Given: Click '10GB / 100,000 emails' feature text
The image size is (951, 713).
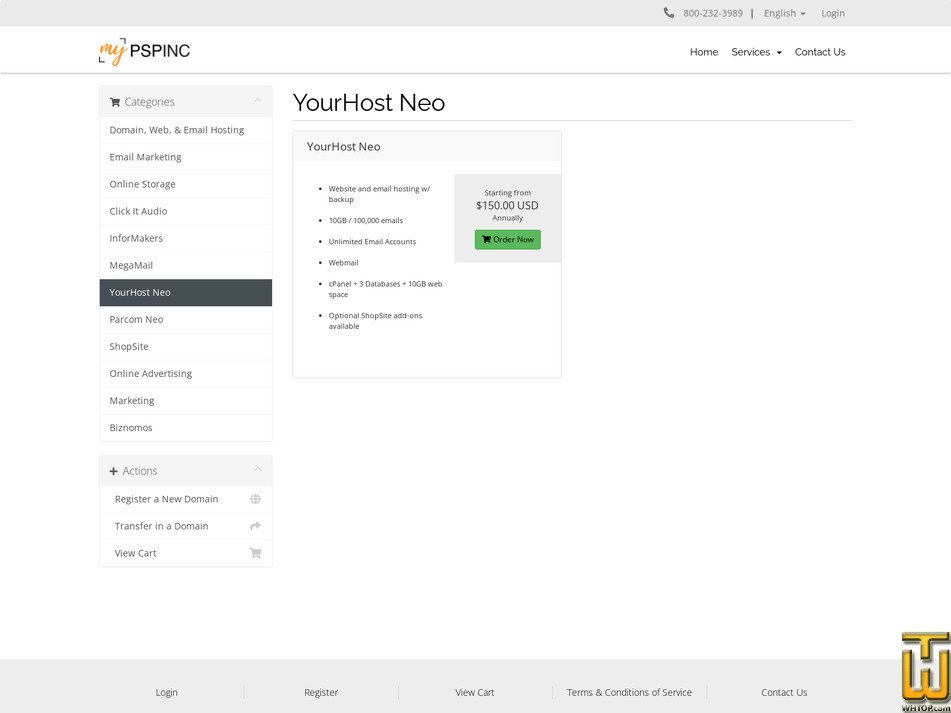Looking at the screenshot, I should (x=366, y=220).
